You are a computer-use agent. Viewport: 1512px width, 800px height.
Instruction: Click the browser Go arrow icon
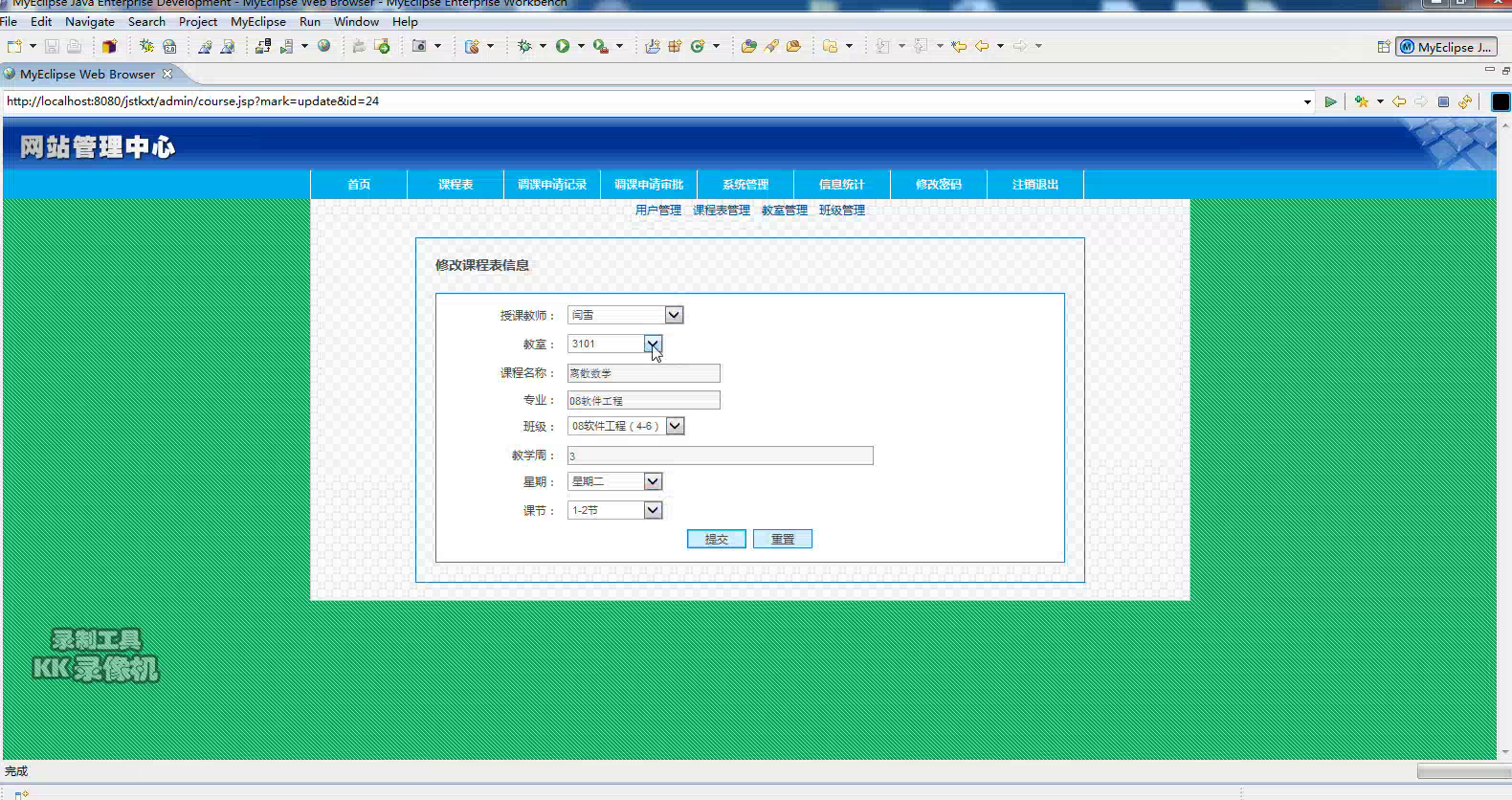click(x=1330, y=101)
